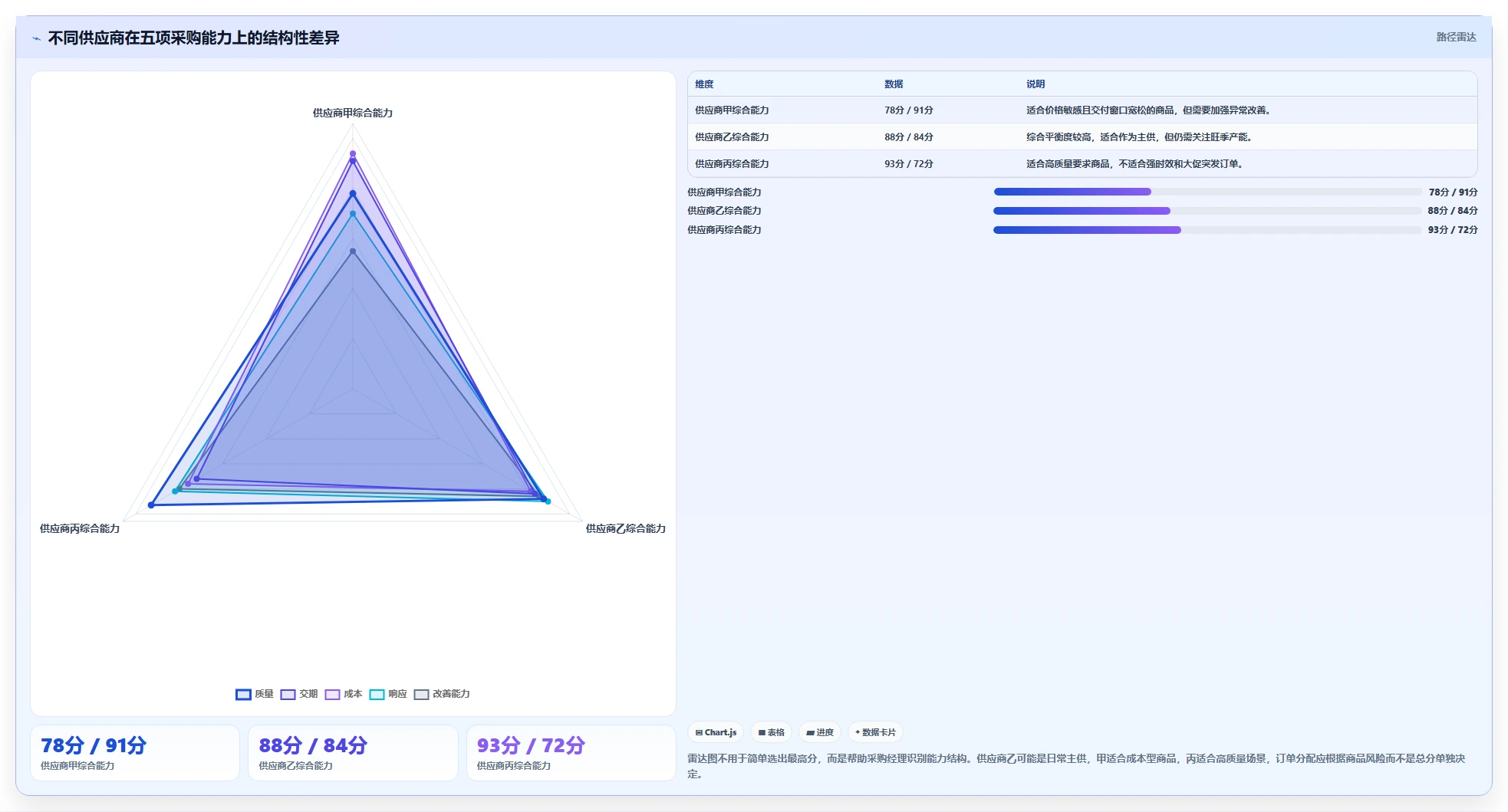Viewport: 1508px width, 812px height.
Task: Select the 88分 / 84分 data card
Action: click(x=353, y=753)
